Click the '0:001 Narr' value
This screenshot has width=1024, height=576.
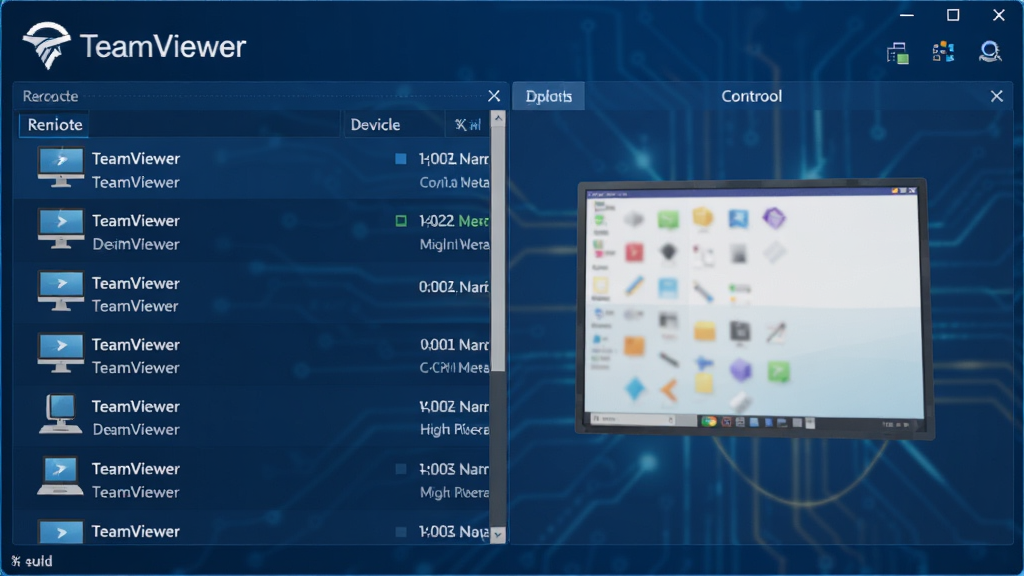point(454,345)
